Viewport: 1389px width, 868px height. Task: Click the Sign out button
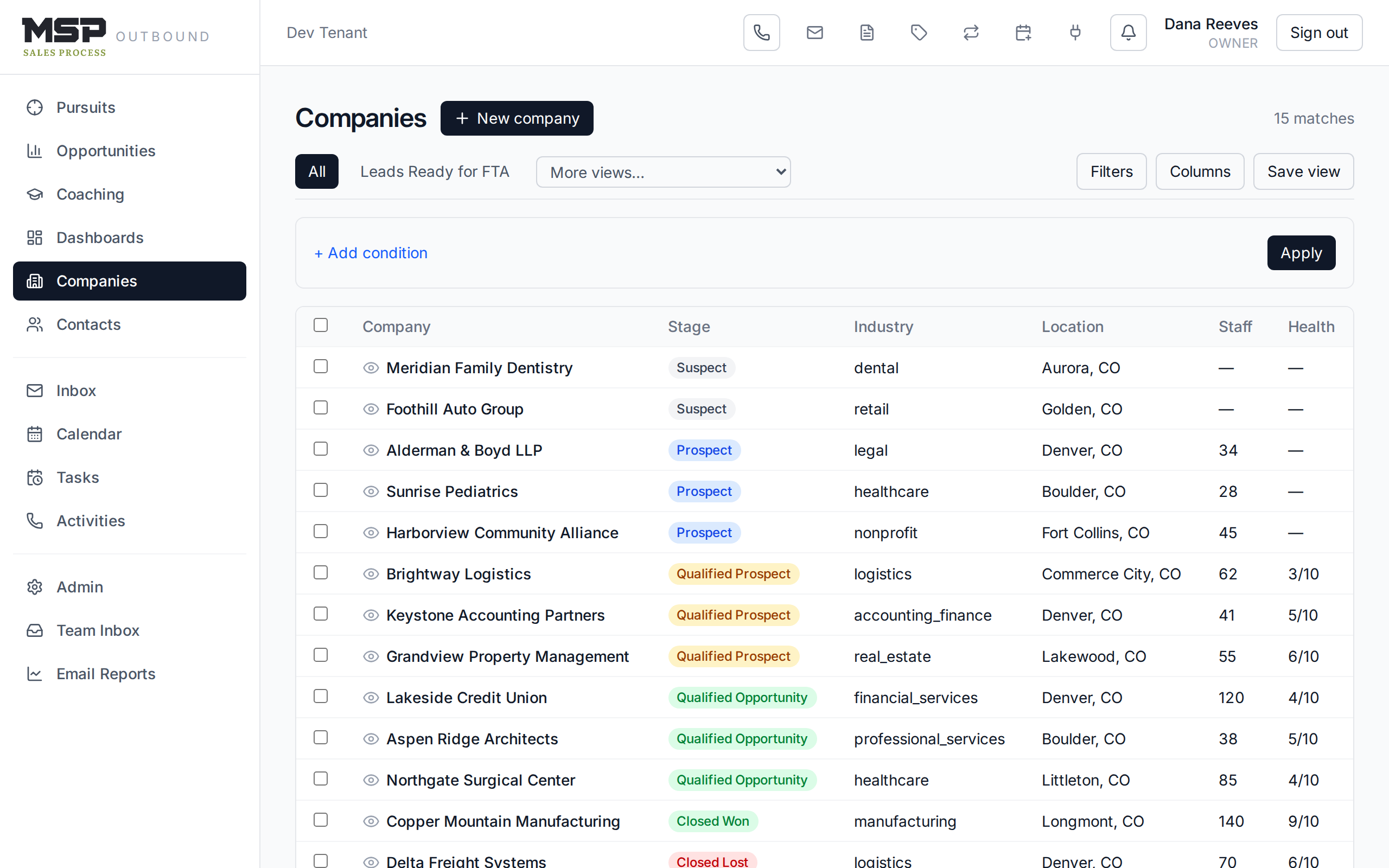pos(1319,33)
